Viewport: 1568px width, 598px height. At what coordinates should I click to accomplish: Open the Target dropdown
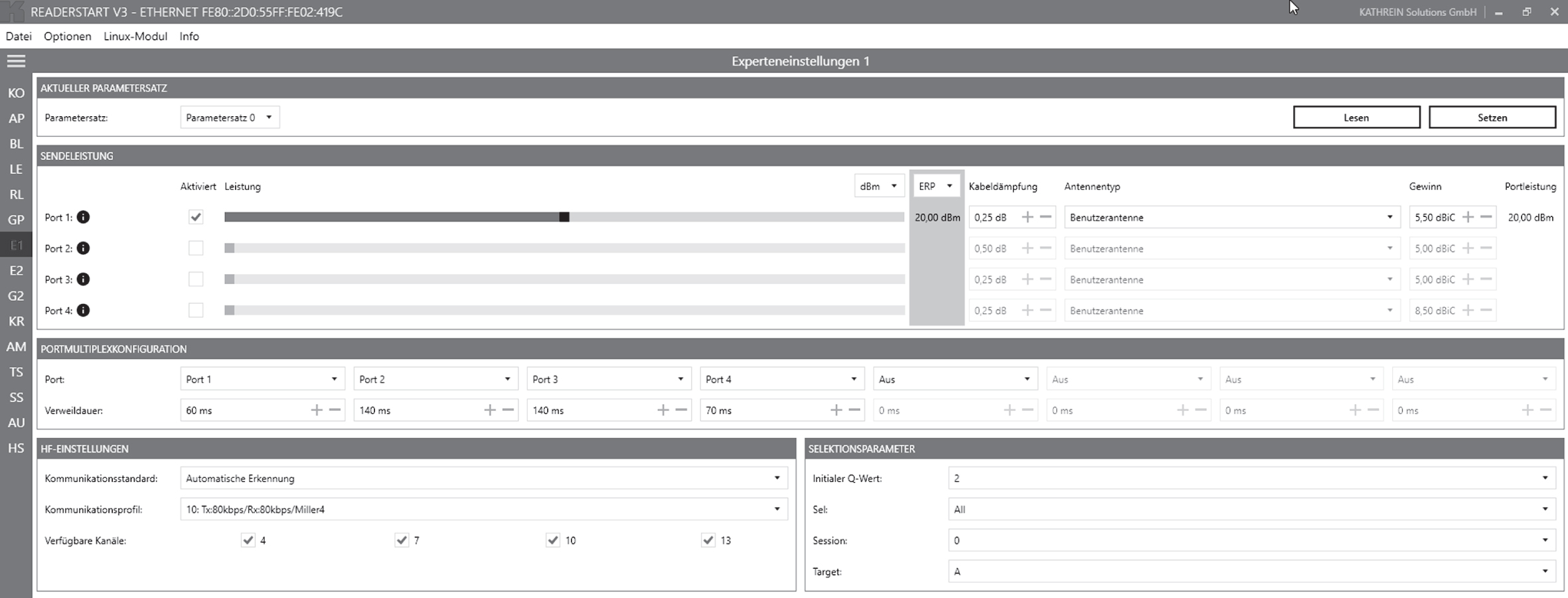click(x=1252, y=571)
